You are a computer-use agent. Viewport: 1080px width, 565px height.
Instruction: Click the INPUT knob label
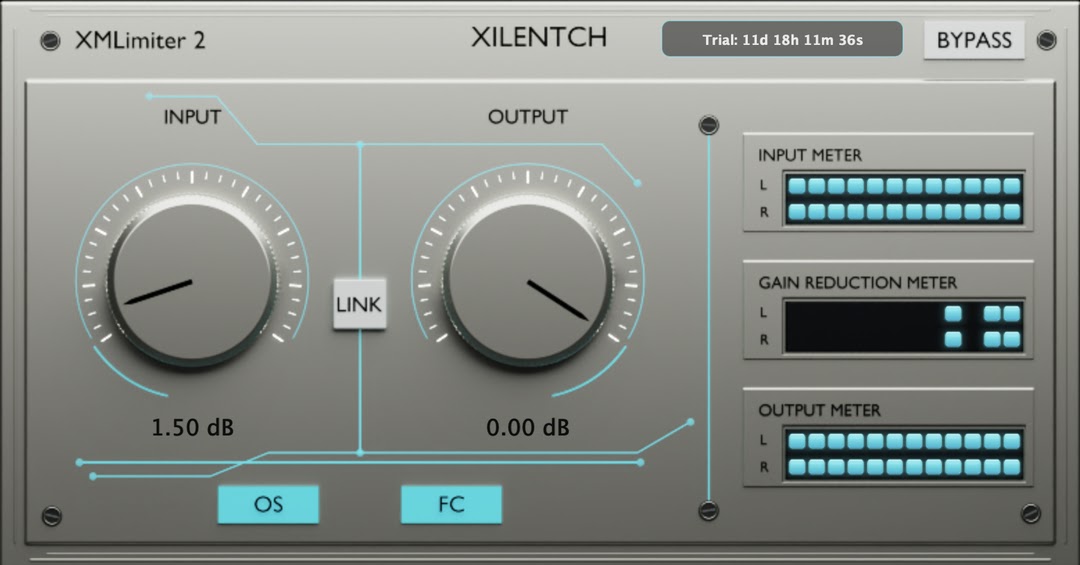[192, 117]
